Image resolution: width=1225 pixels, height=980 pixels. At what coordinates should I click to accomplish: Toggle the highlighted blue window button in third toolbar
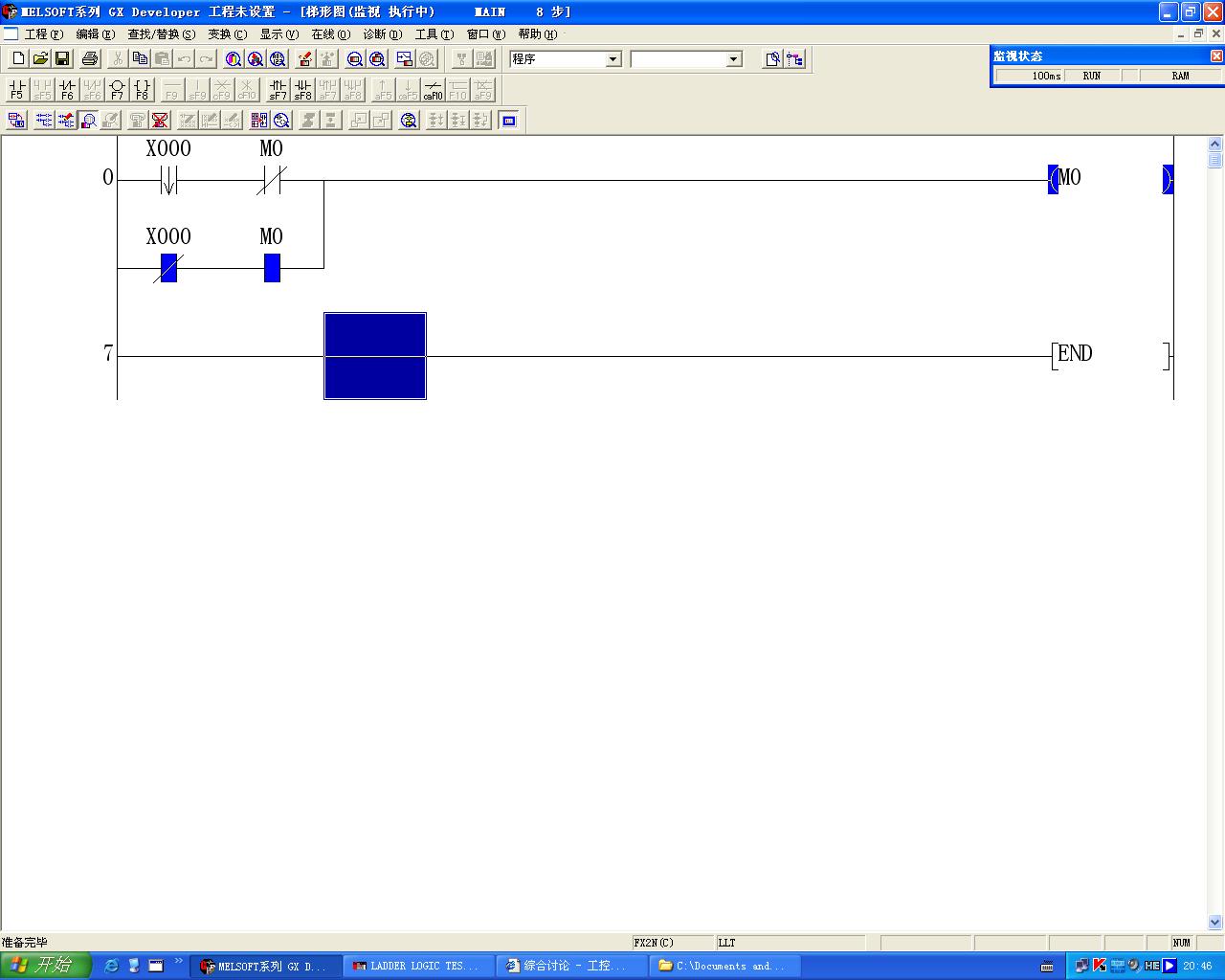pos(508,121)
